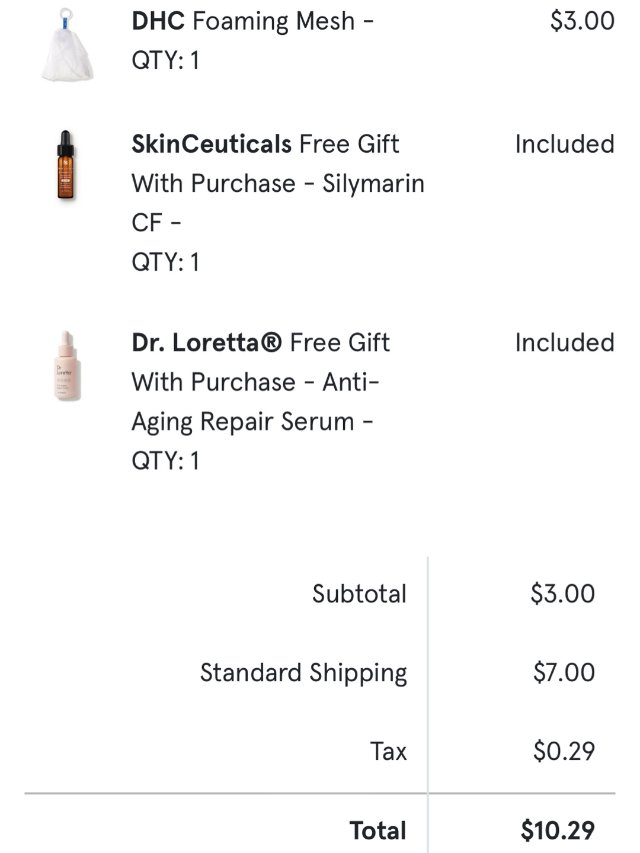Click the $10.29 order total
This screenshot has height=853, width=640.
(x=557, y=830)
